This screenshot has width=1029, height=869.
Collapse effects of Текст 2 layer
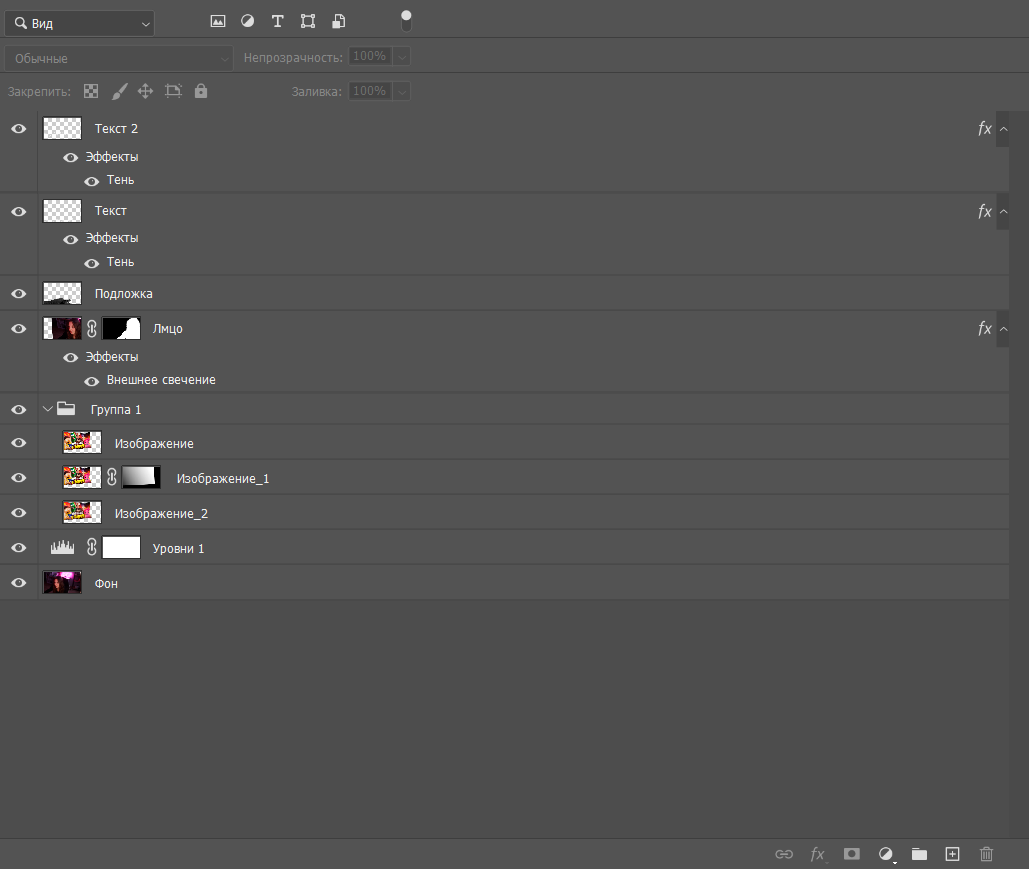click(x=1003, y=129)
